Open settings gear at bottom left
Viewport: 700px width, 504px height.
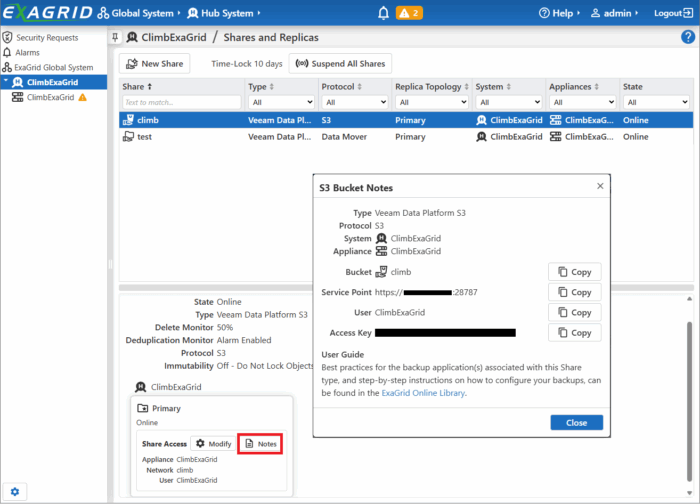[x=15, y=491]
